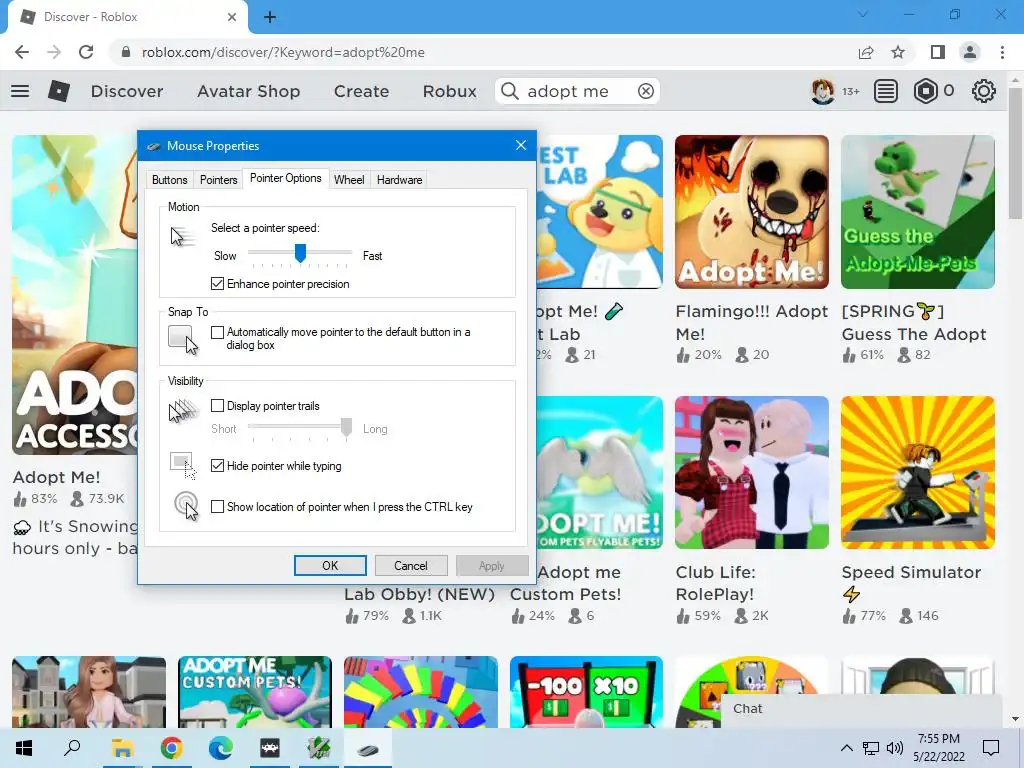1024x768 pixels.
Task: Switch to the Pointers tab
Action: pos(218,180)
